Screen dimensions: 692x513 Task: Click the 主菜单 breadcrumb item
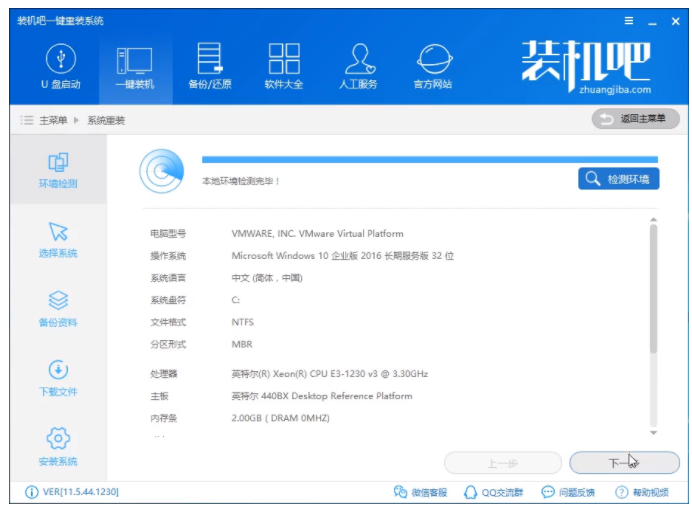53,121
